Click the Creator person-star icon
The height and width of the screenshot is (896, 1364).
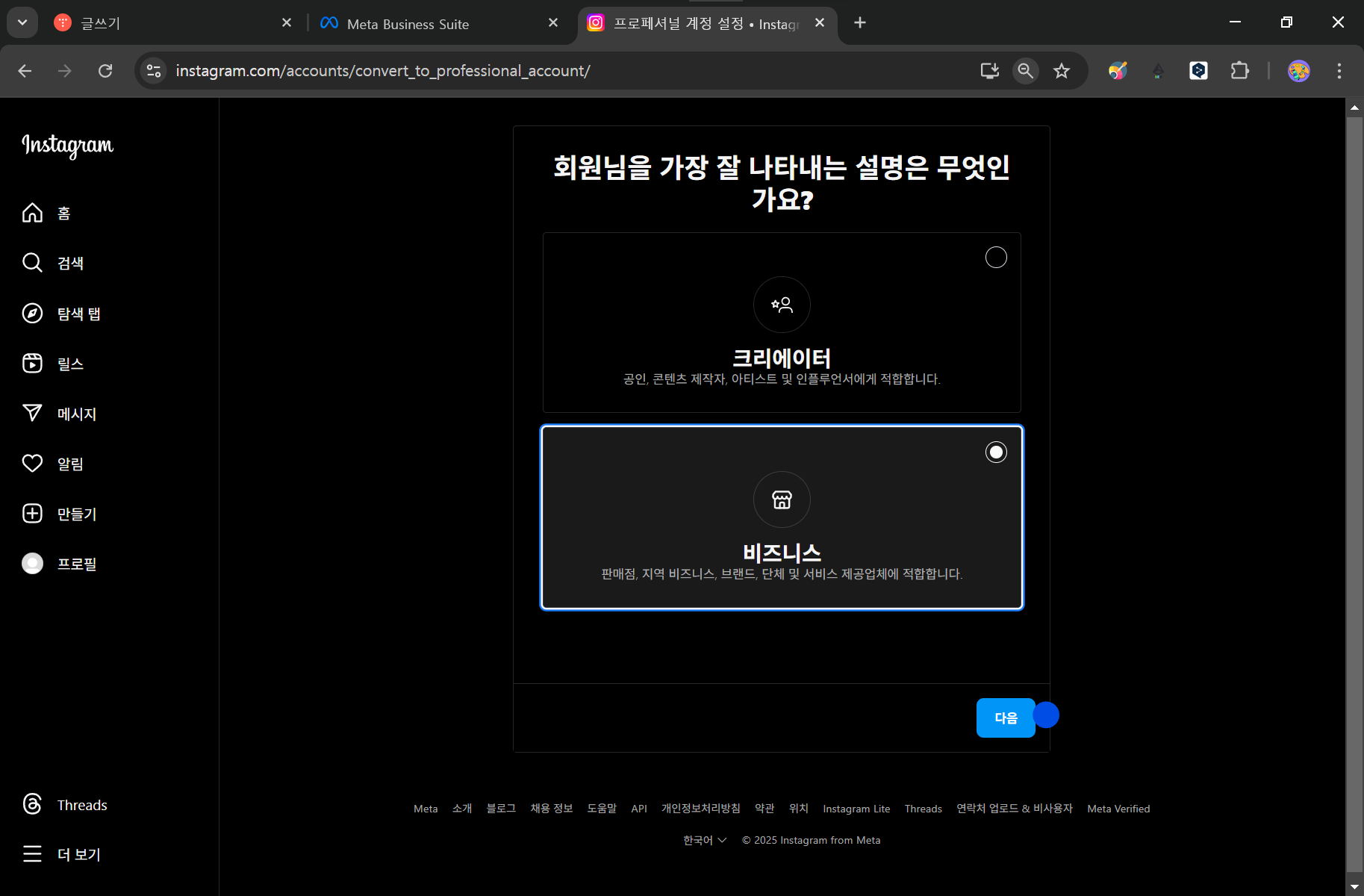point(782,305)
